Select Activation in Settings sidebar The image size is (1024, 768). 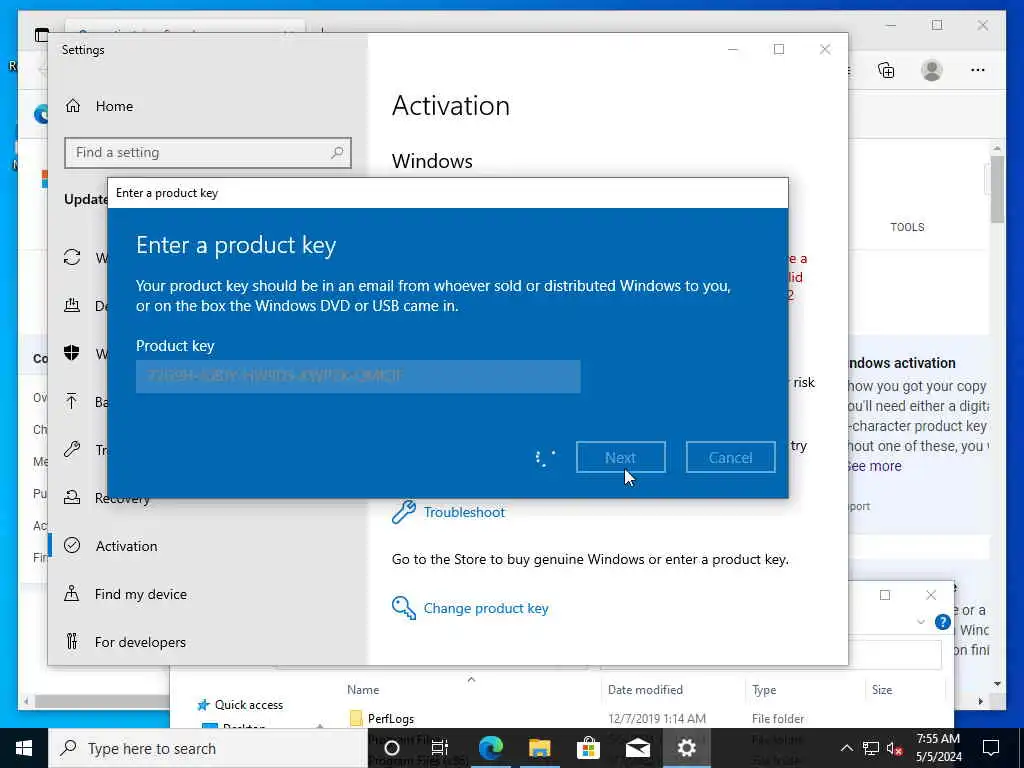[126, 546]
